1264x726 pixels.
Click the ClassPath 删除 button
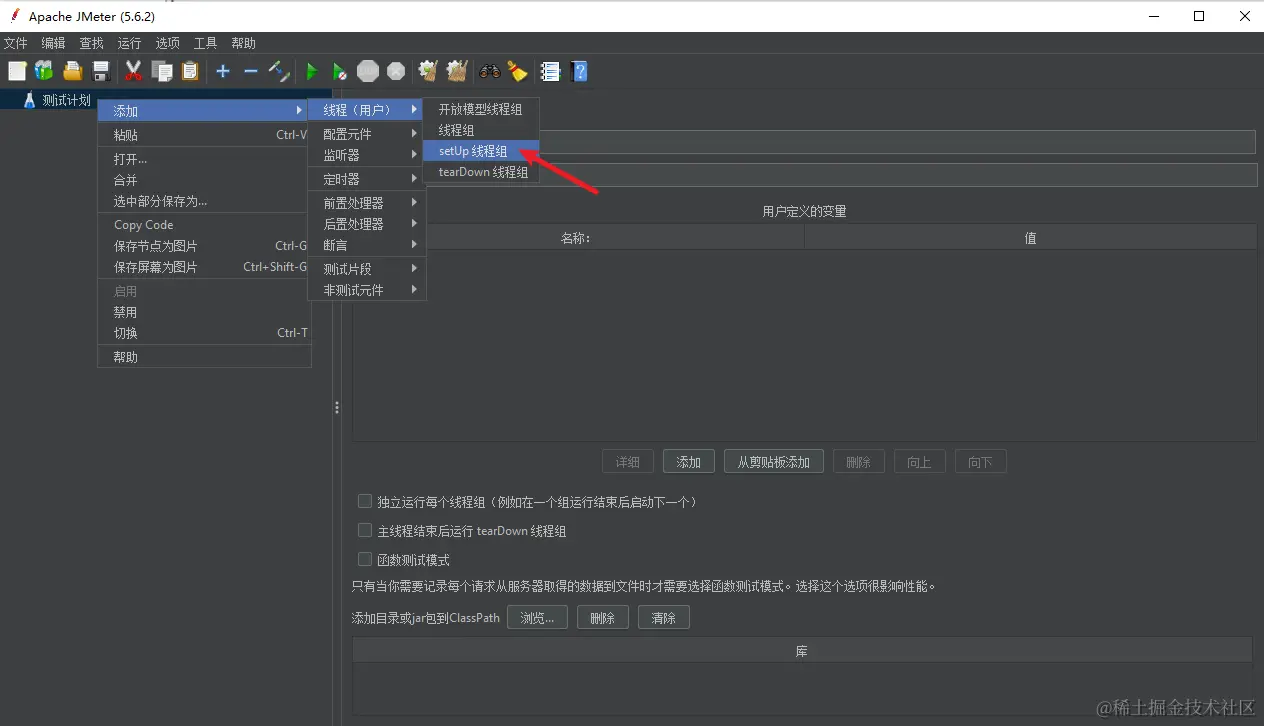(x=603, y=618)
